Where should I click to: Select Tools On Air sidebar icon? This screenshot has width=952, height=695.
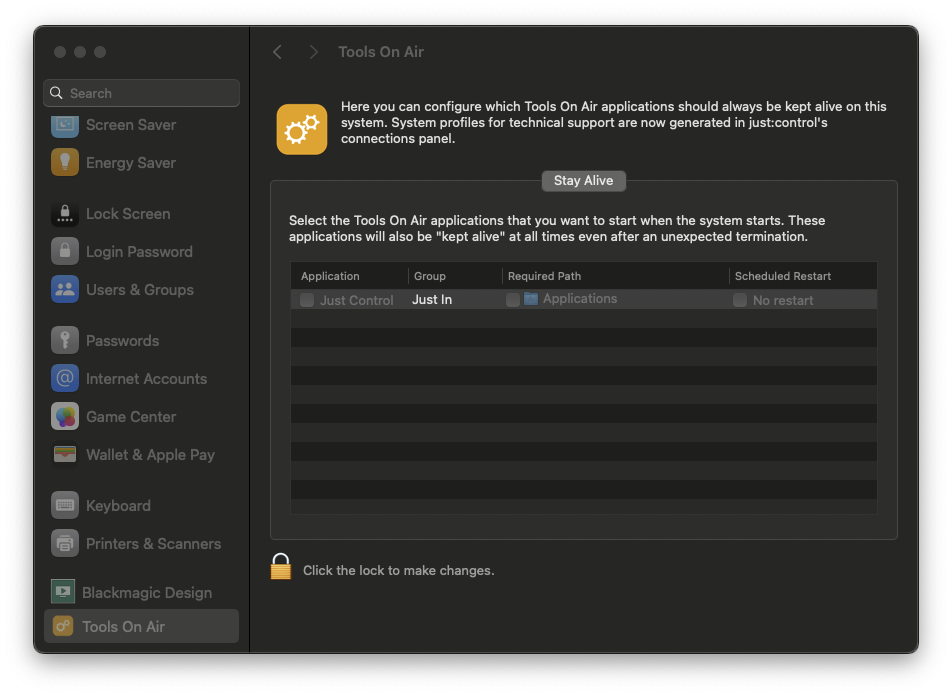coord(63,626)
